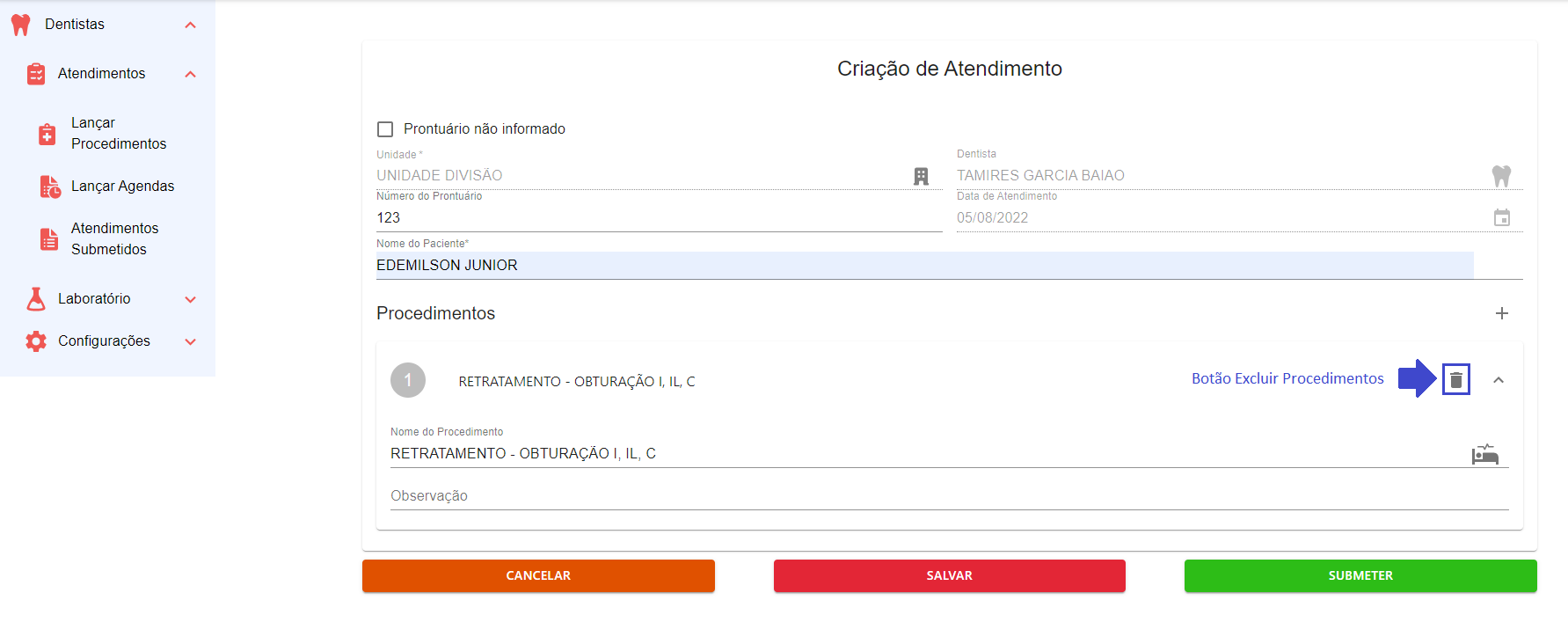Click the red tooth Dentistas logo icon

21,25
